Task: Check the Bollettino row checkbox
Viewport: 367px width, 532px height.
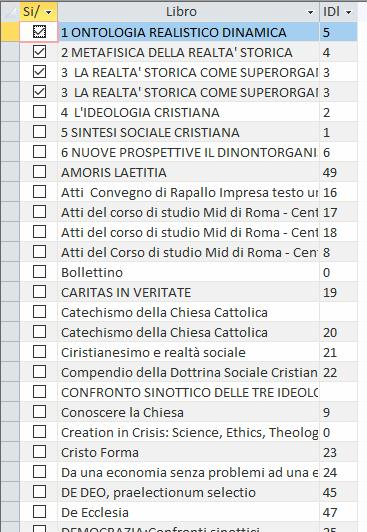Action: click(x=39, y=272)
